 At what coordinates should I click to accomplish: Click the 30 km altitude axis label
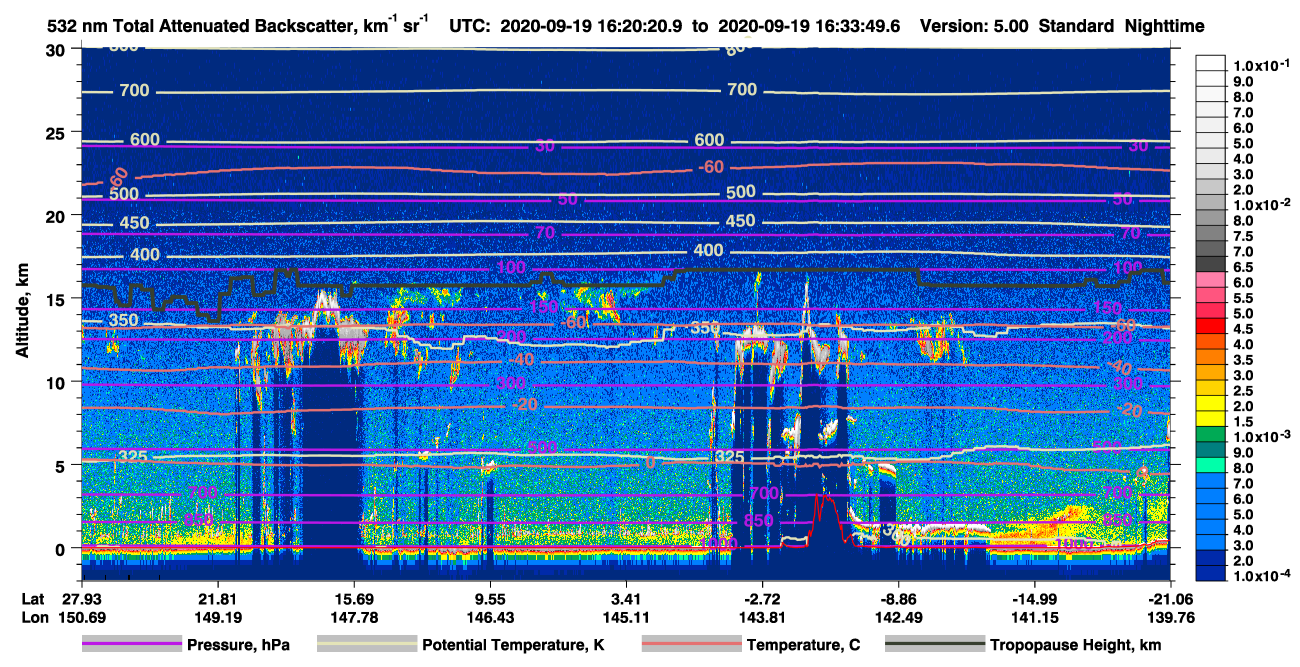57,50
